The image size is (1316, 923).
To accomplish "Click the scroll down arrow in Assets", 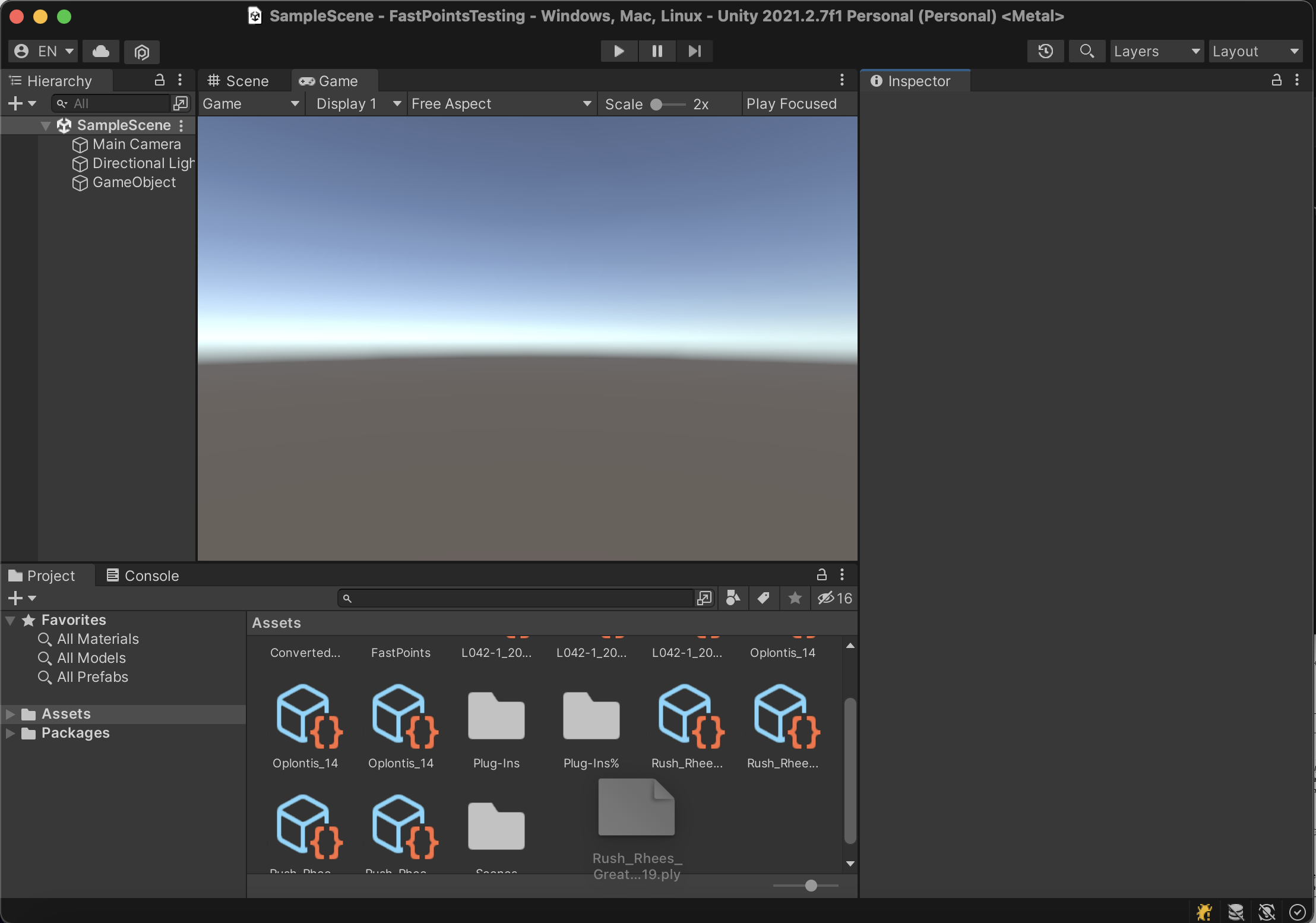I will 850,864.
